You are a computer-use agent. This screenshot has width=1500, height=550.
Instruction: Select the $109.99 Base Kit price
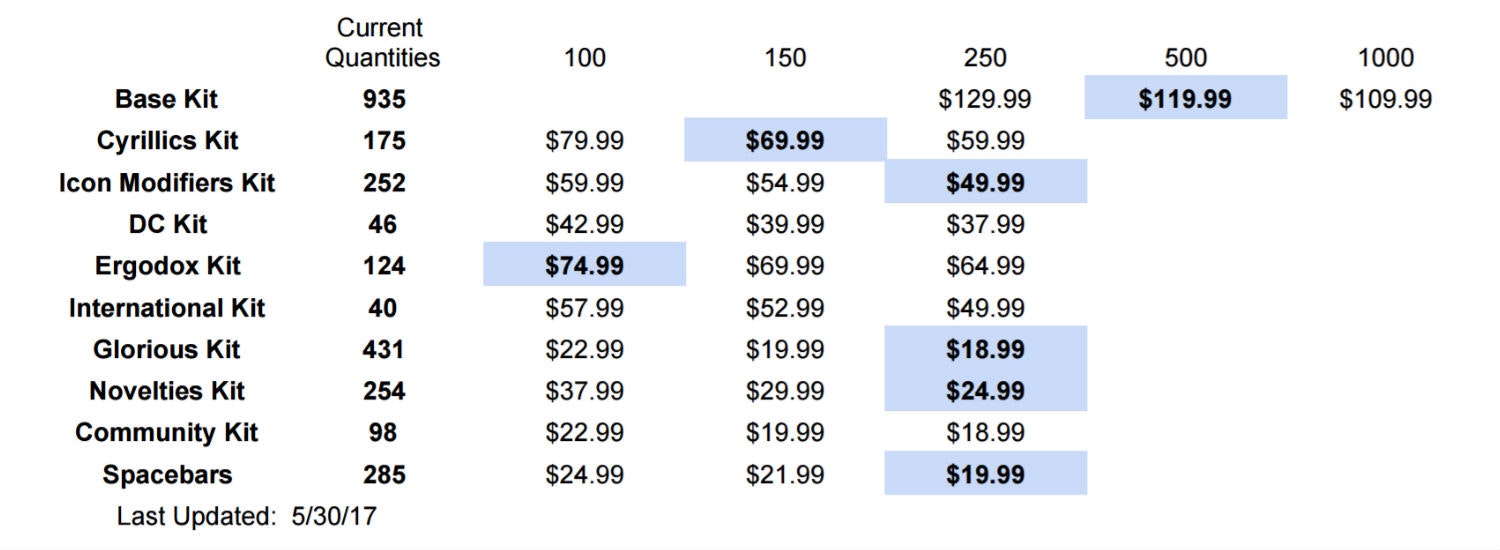[1385, 99]
